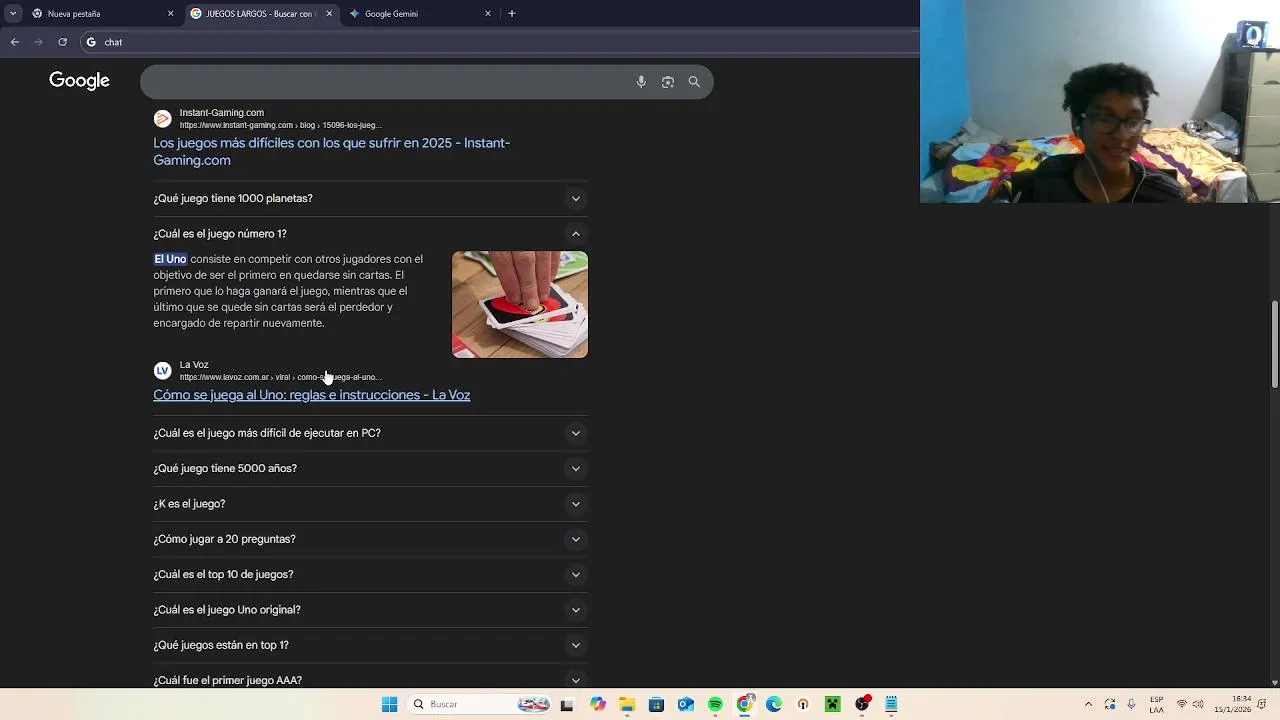Expand '¿Cuál es el top 10 de juegos?'
Screen dimensions: 1280x720
370,574
